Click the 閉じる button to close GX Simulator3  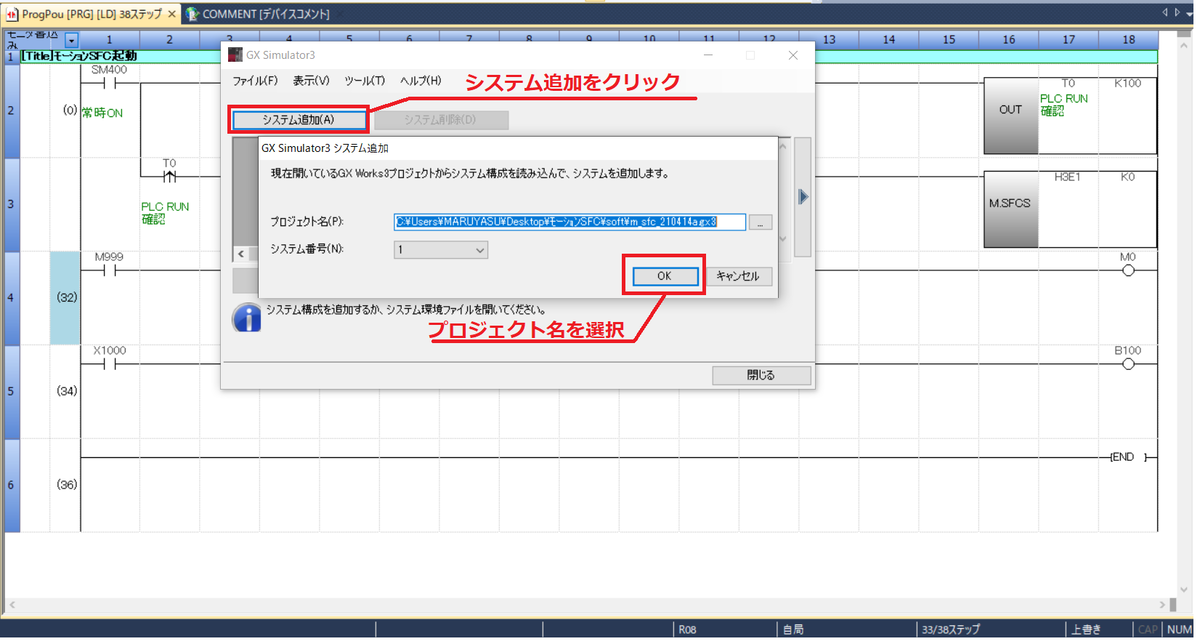[761, 375]
